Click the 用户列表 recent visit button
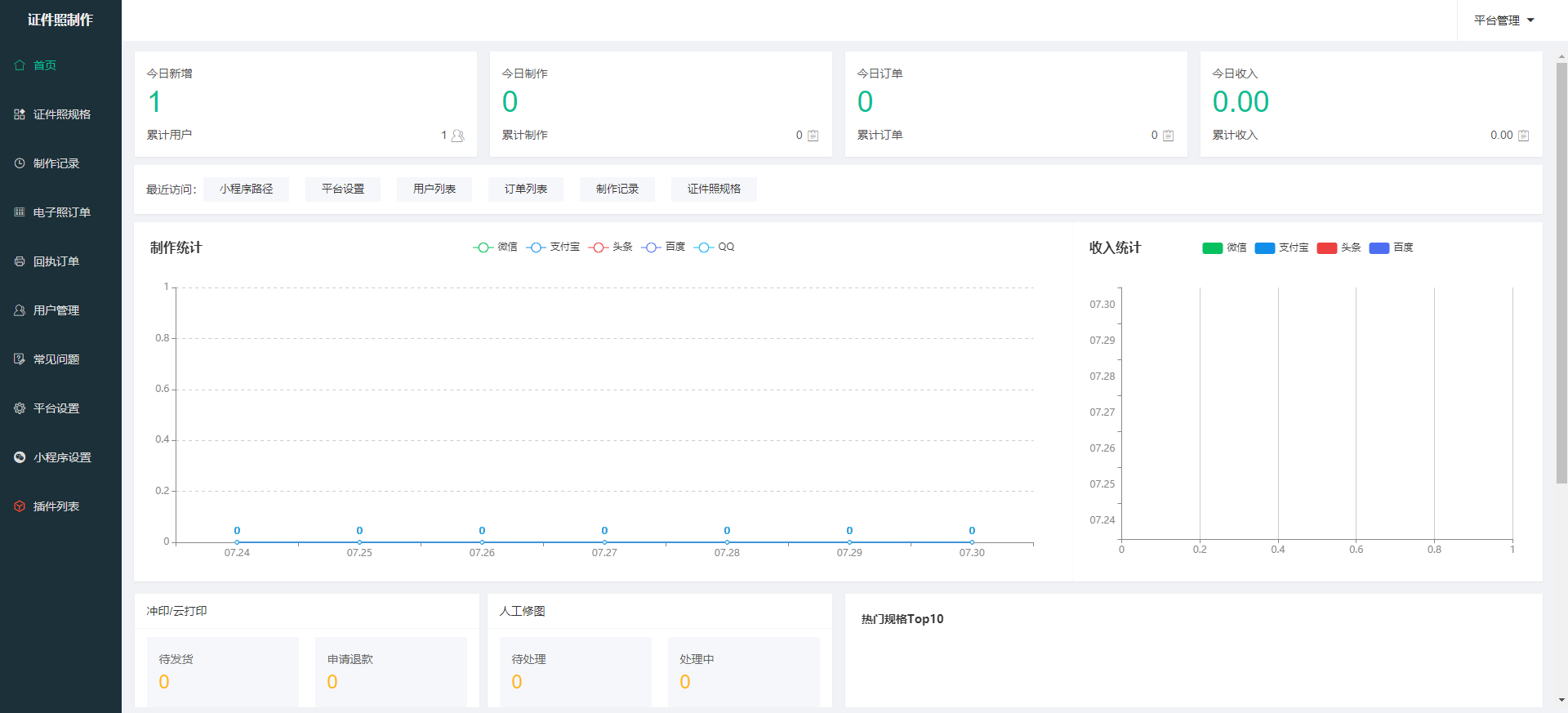 [434, 189]
